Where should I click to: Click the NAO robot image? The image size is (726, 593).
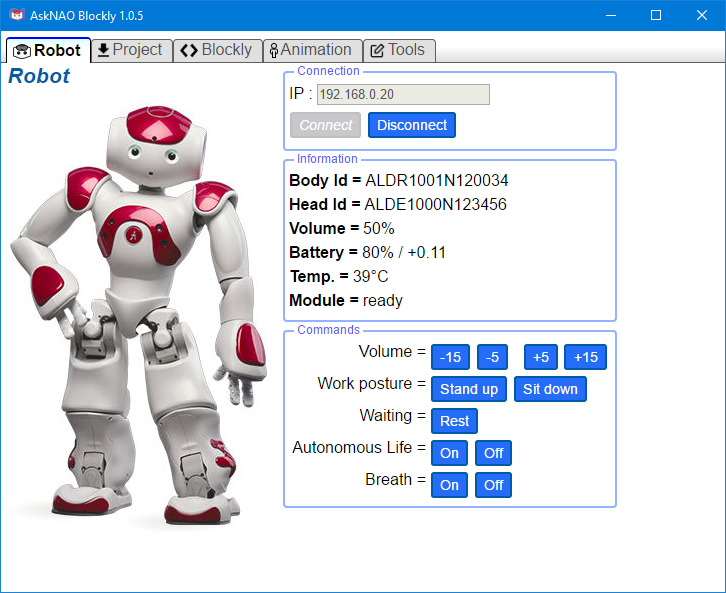tap(140, 310)
